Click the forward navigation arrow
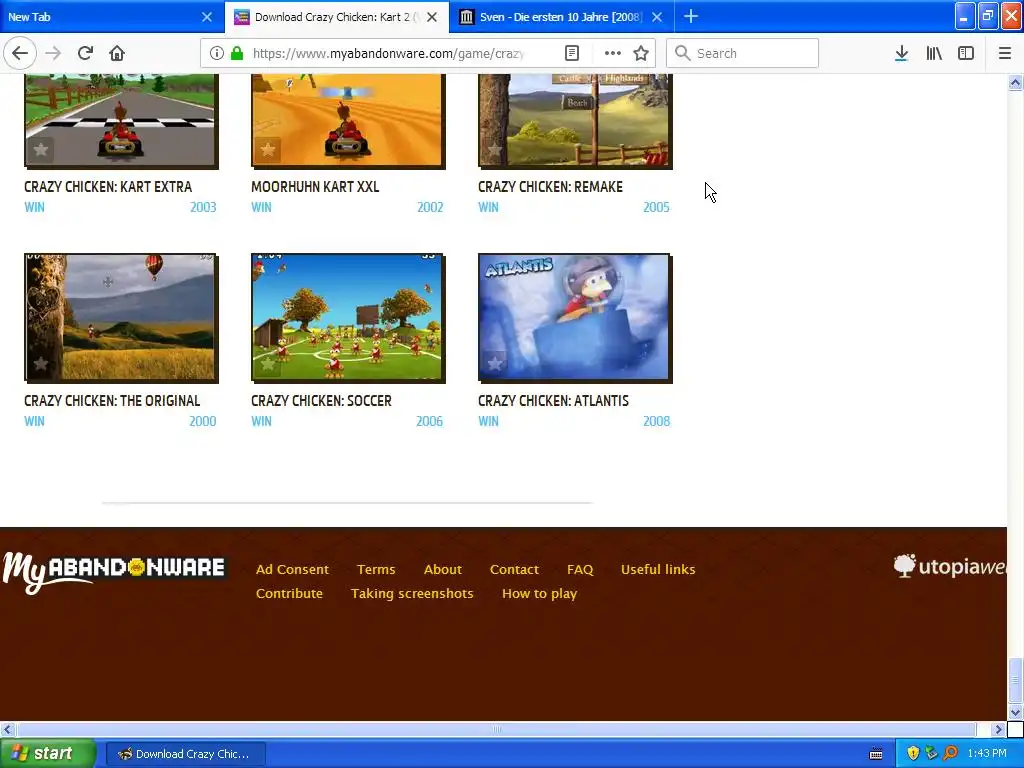 tap(54, 53)
